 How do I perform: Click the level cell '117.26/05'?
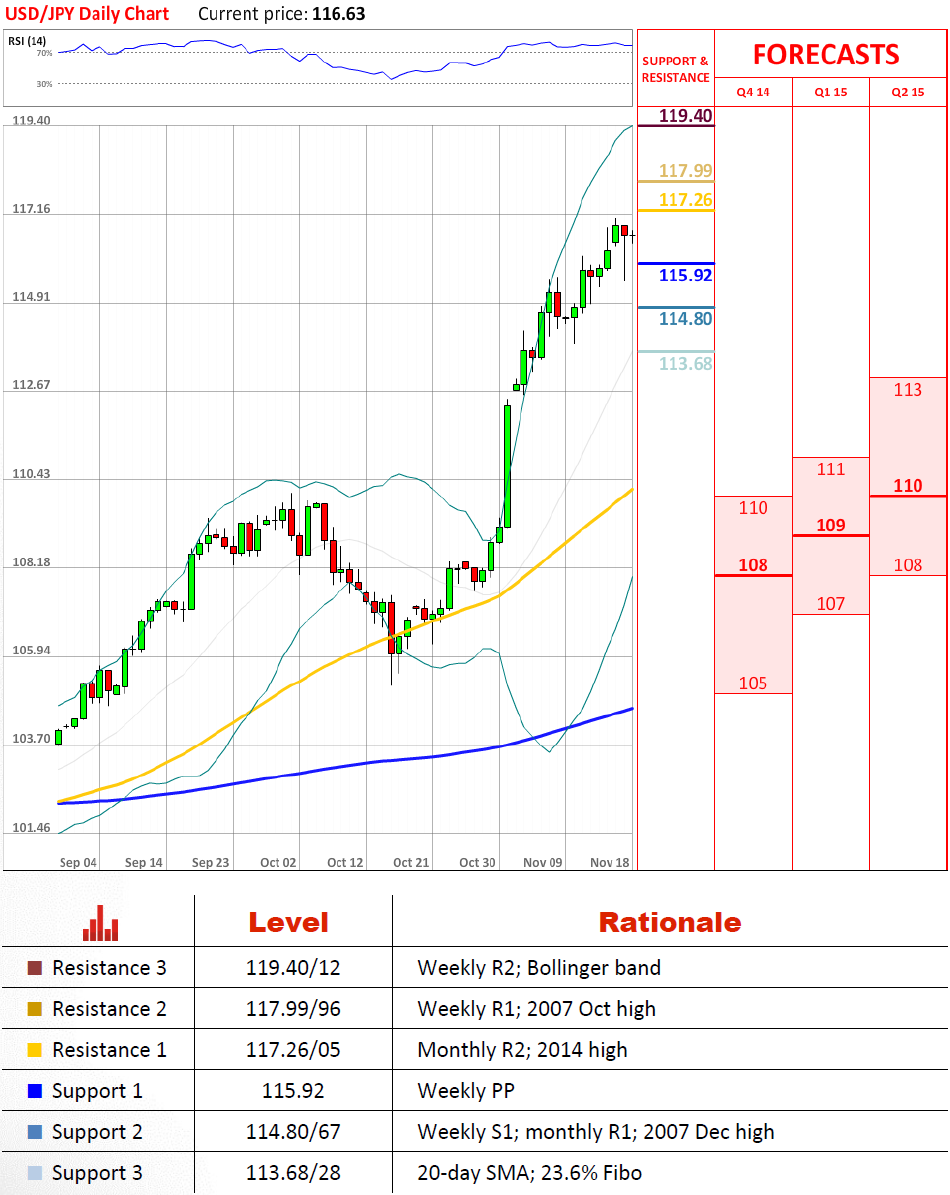point(293,1050)
